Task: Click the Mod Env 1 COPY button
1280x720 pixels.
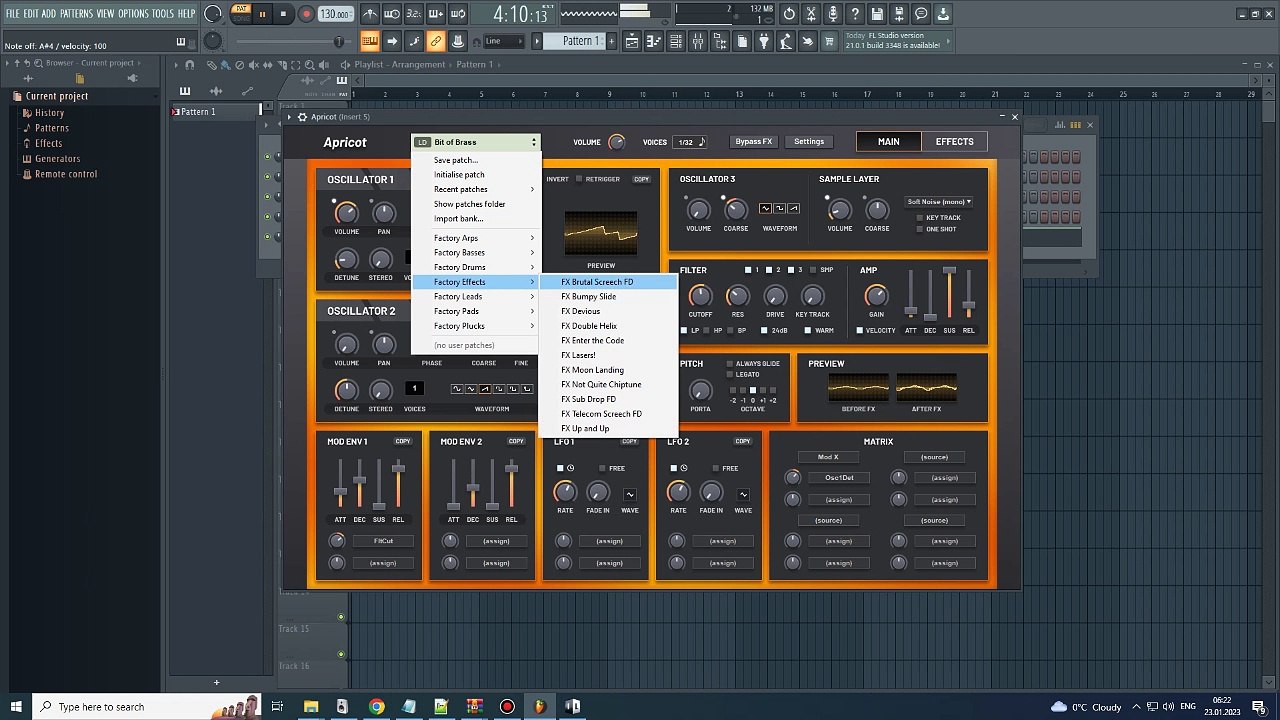Action: [403, 441]
